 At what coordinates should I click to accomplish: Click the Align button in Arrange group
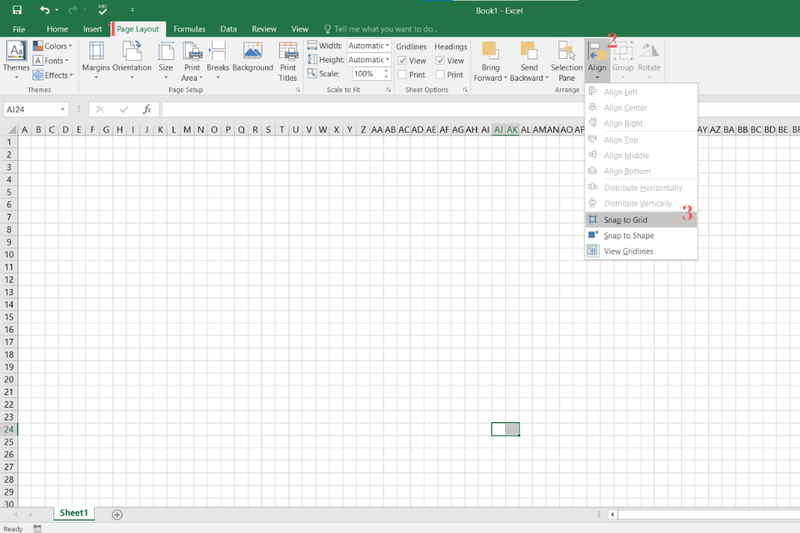(597, 60)
